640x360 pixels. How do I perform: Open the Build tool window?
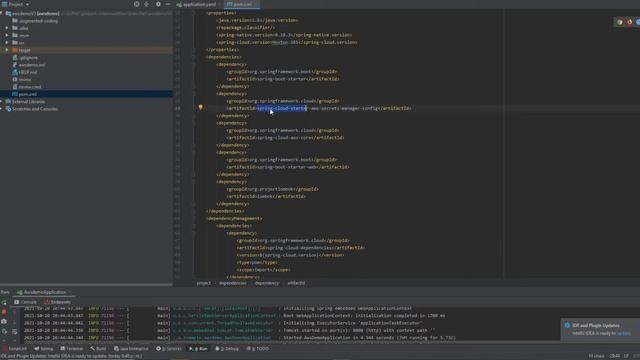point(98,349)
